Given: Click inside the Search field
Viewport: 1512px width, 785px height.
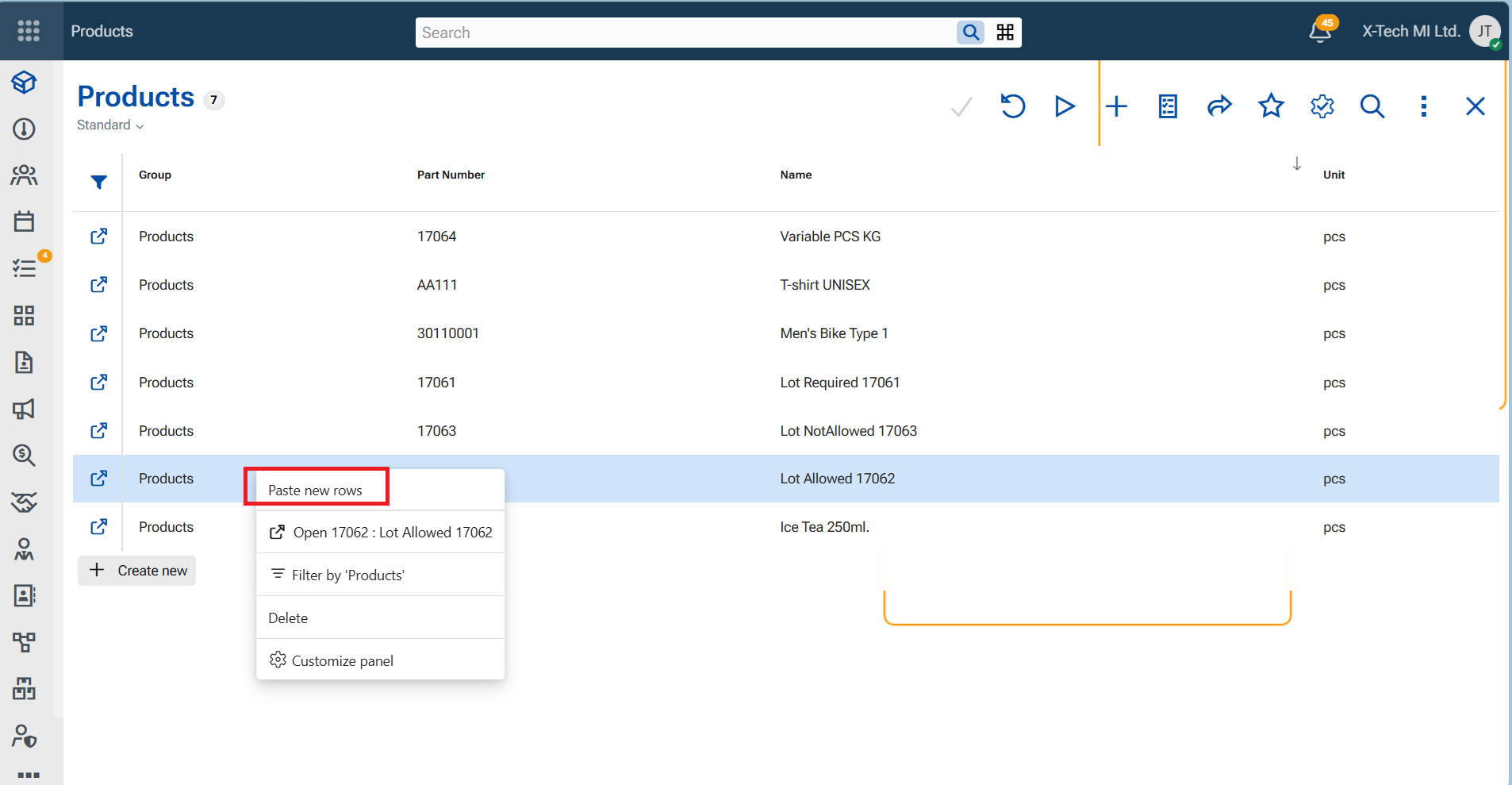Looking at the screenshot, I should tap(685, 33).
